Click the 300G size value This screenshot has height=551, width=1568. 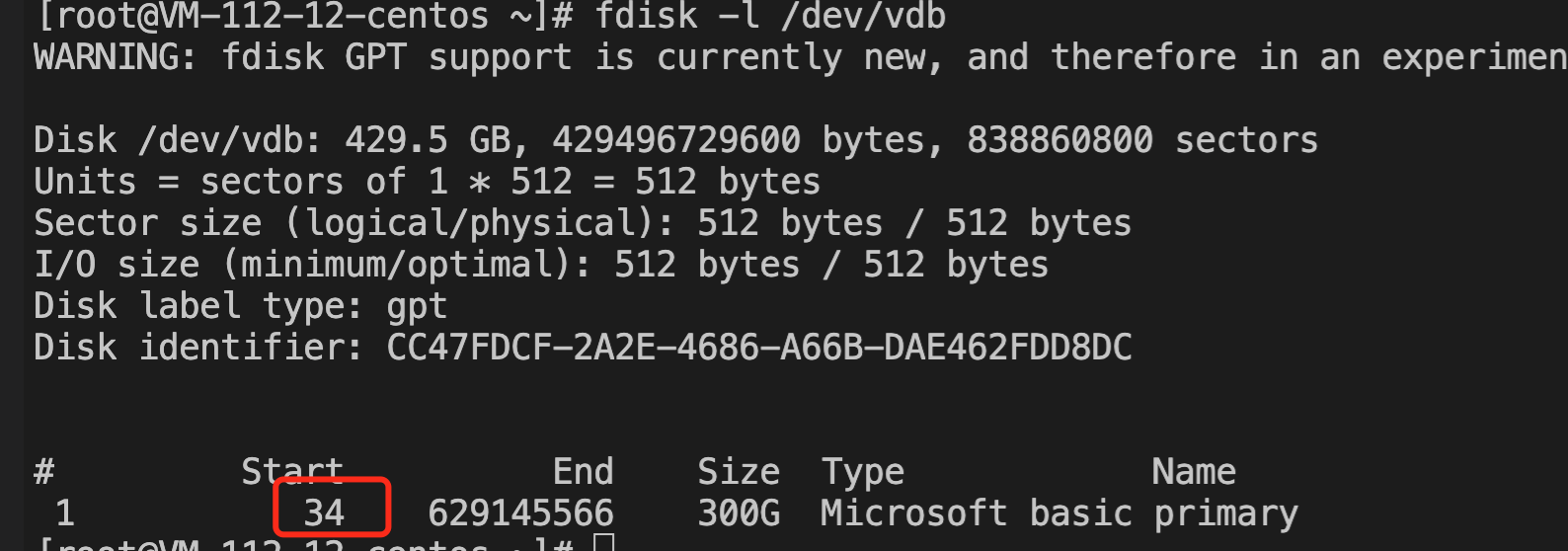(x=739, y=512)
